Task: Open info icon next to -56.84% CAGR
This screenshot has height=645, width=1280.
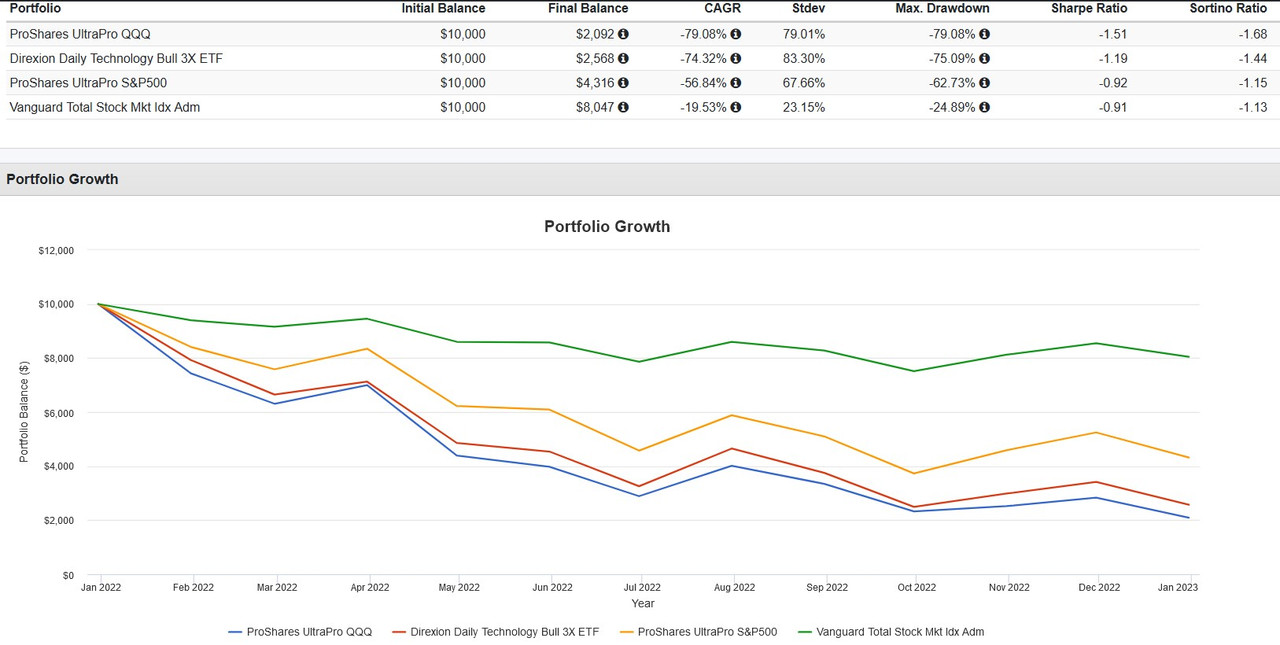Action: click(x=736, y=83)
